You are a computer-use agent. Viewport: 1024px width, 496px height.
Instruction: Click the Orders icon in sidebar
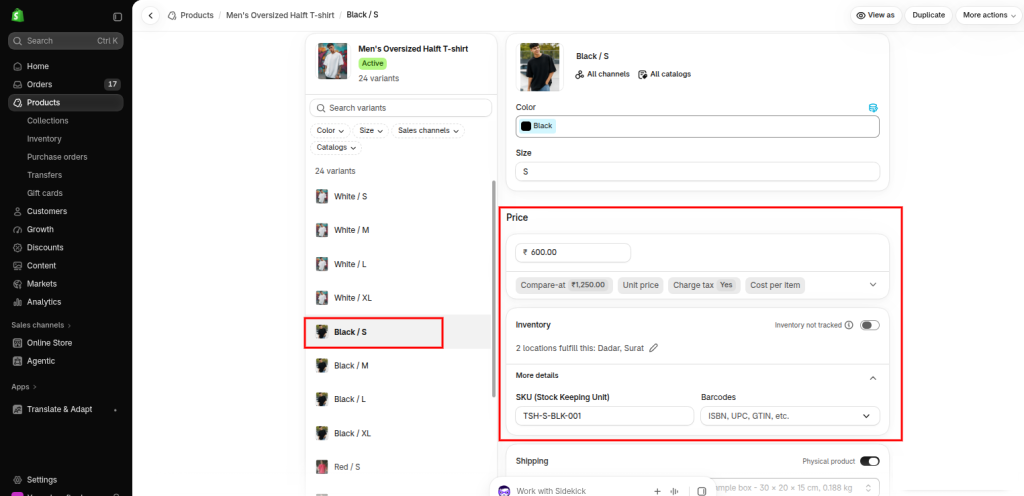pyautogui.click(x=18, y=85)
